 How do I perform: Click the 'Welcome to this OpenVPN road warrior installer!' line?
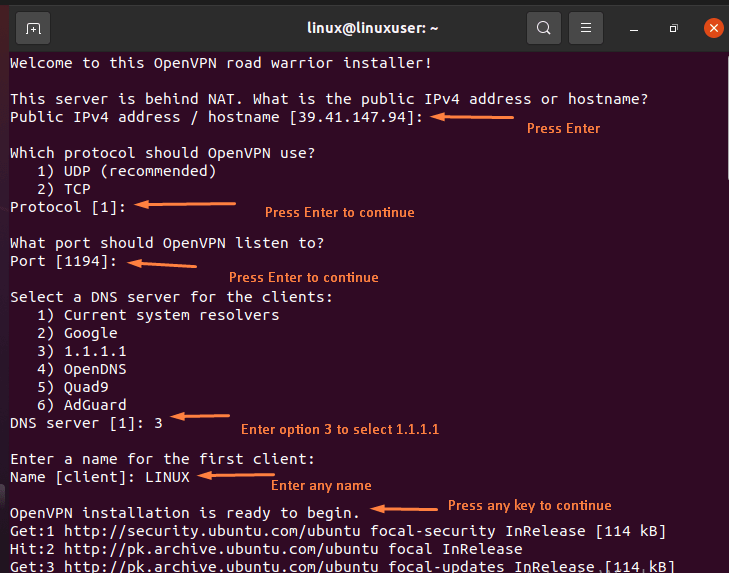coord(221,63)
